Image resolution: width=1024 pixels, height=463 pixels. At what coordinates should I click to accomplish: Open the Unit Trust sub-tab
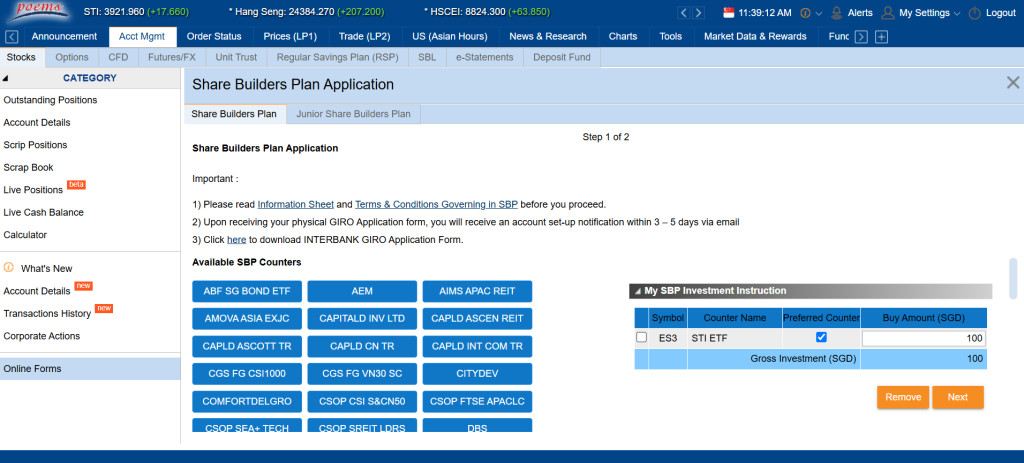pos(236,57)
